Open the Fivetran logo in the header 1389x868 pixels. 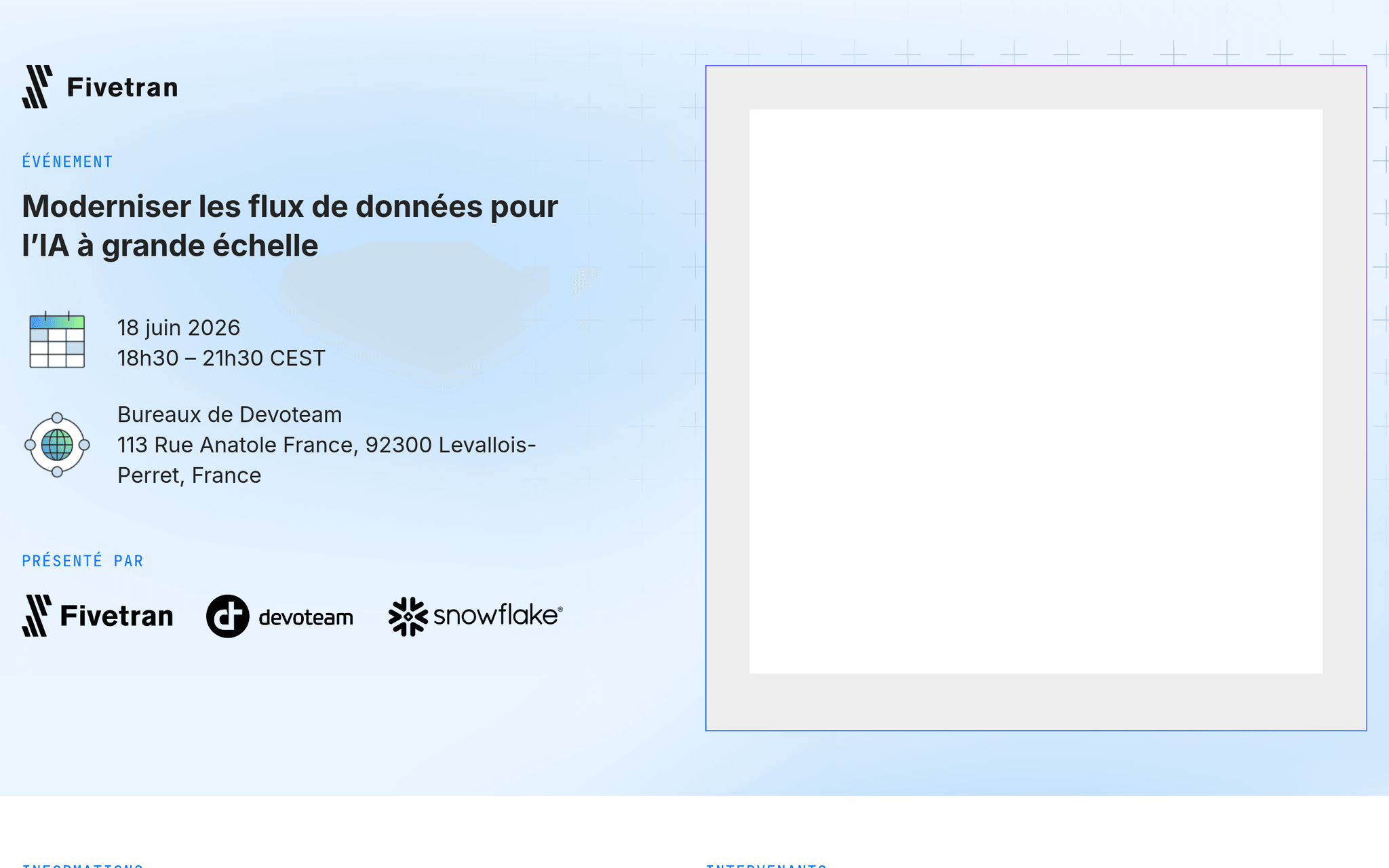coord(100,87)
